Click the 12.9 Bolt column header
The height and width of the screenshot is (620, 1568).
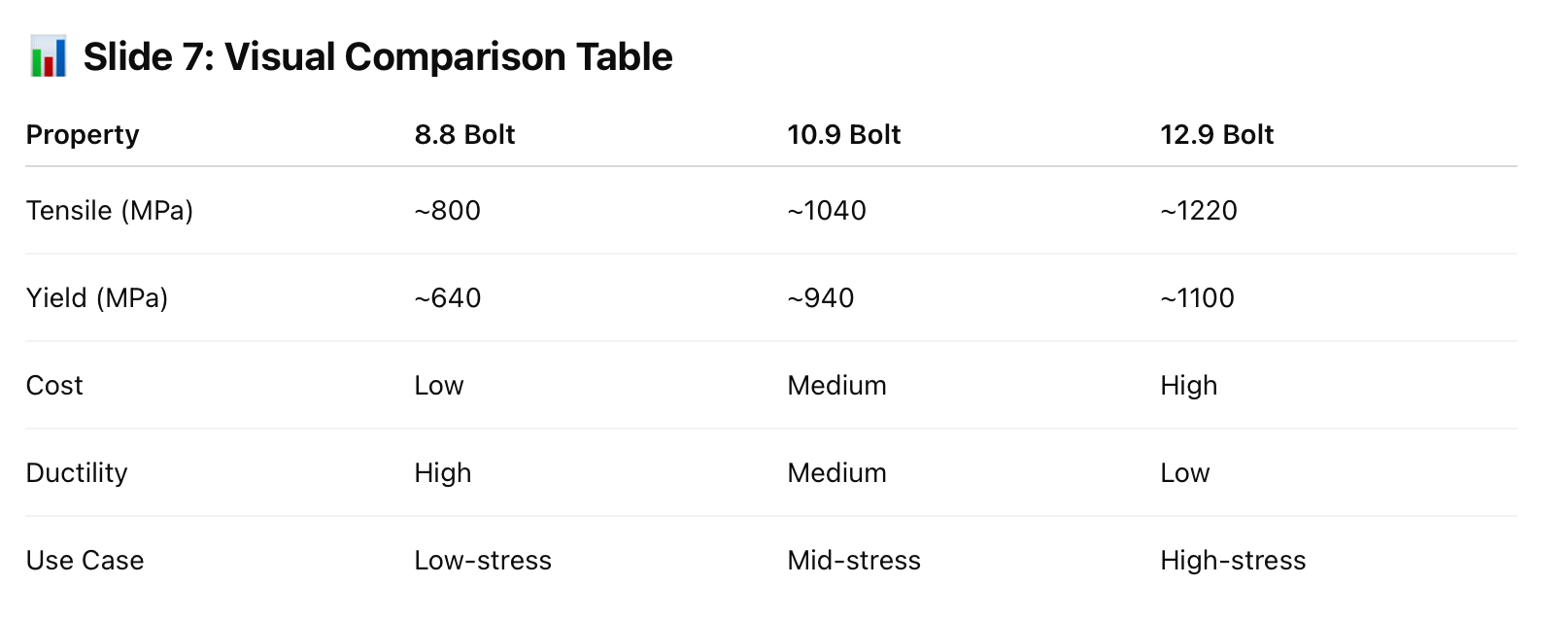(x=1216, y=134)
